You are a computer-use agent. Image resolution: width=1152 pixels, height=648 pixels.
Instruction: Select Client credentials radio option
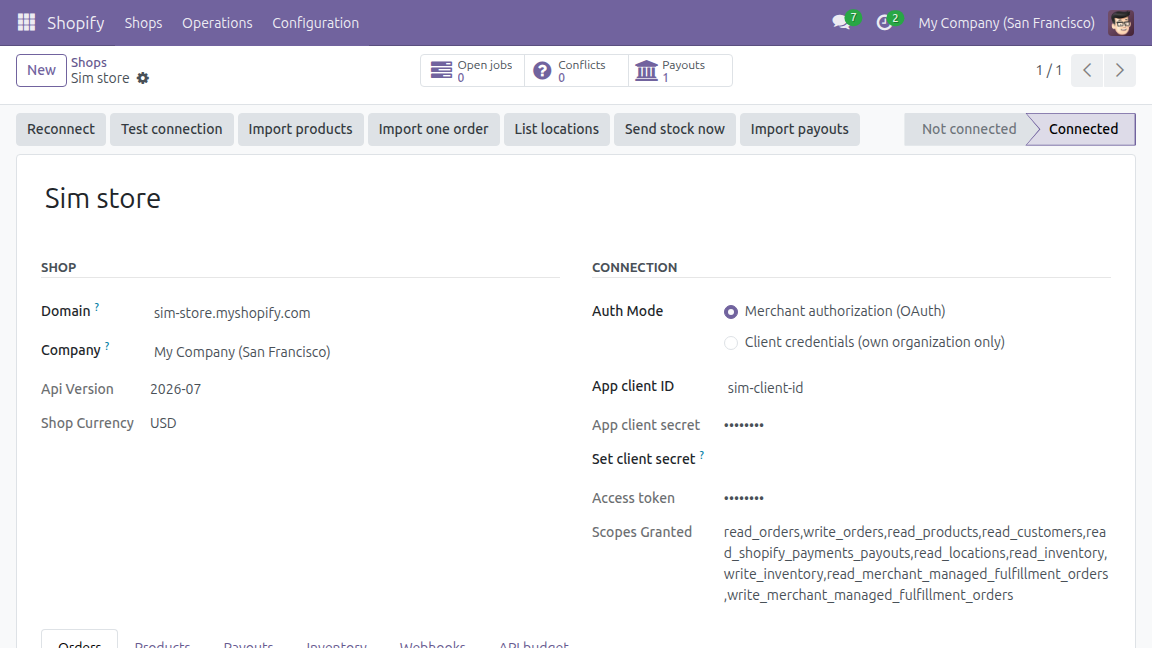[730, 343]
